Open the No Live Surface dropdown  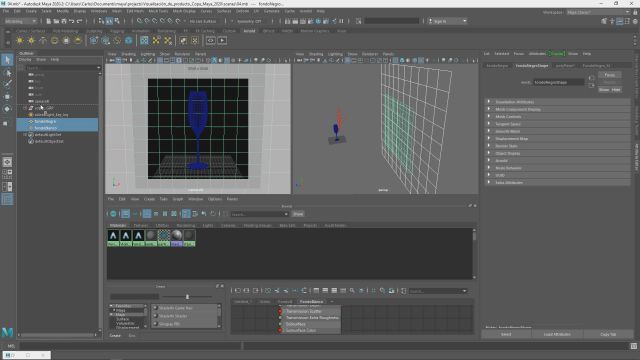click(x=203, y=21)
